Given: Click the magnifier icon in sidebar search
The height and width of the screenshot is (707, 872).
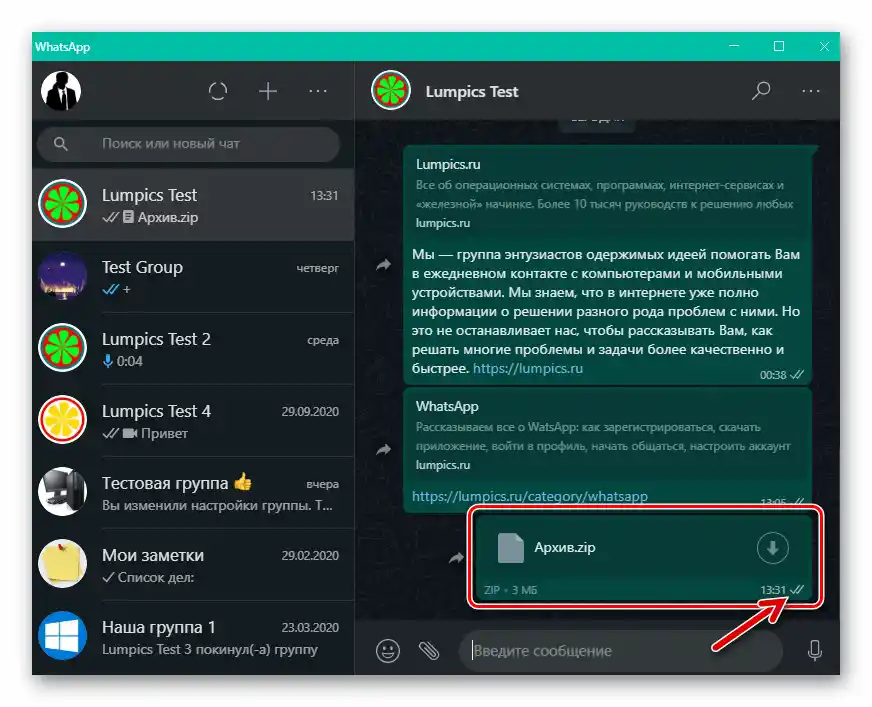Looking at the screenshot, I should [61, 145].
